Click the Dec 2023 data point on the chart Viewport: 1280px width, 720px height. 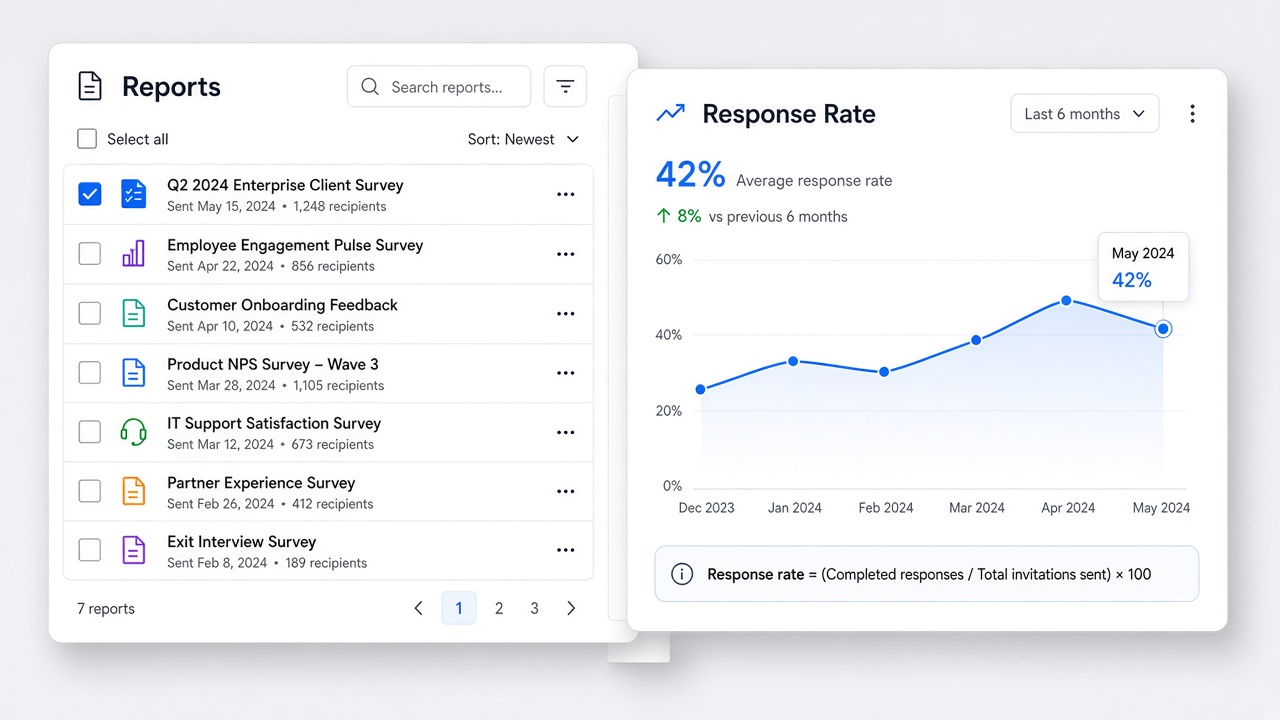click(x=700, y=389)
